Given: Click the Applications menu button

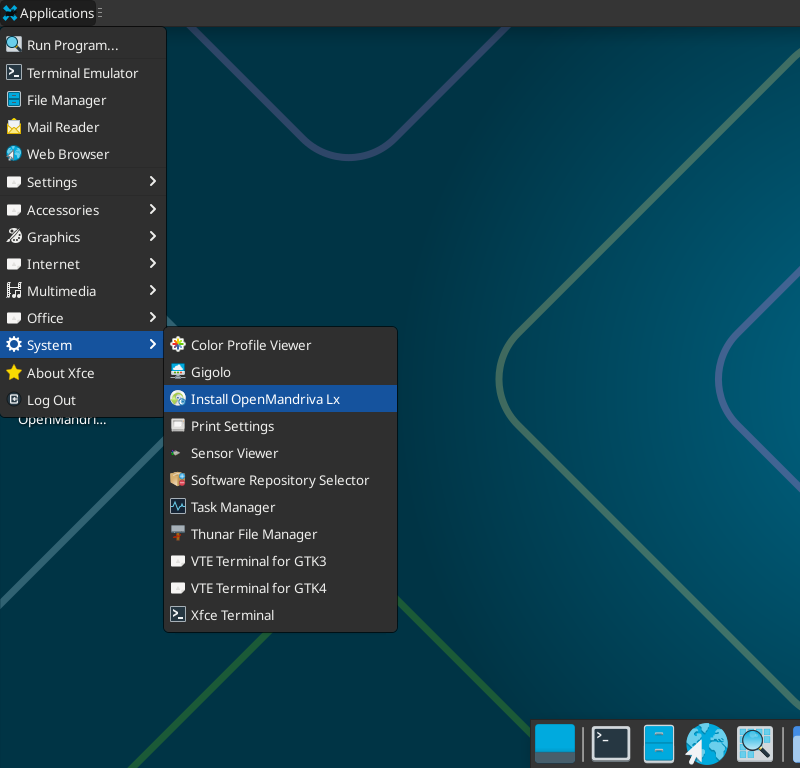Looking at the screenshot, I should pos(48,13).
